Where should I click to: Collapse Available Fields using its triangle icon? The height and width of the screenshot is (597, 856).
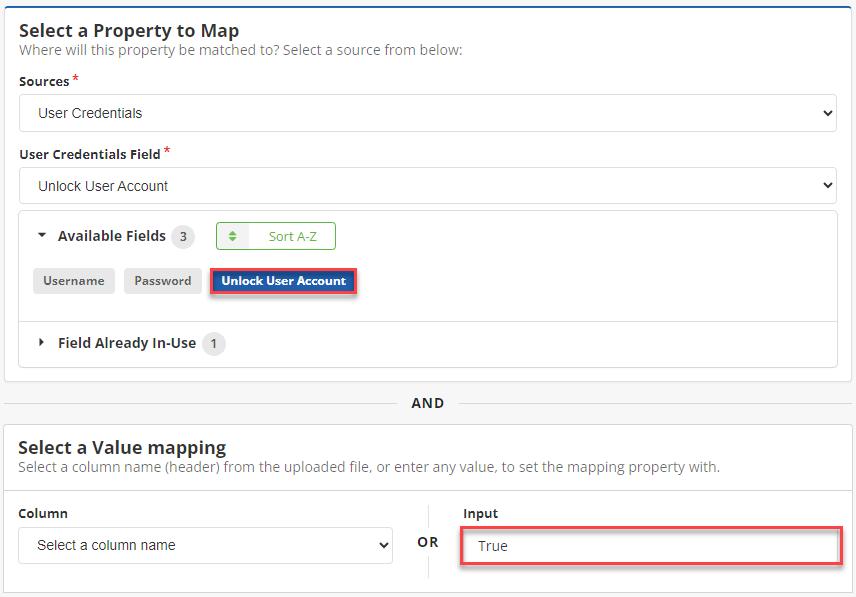(x=42, y=236)
